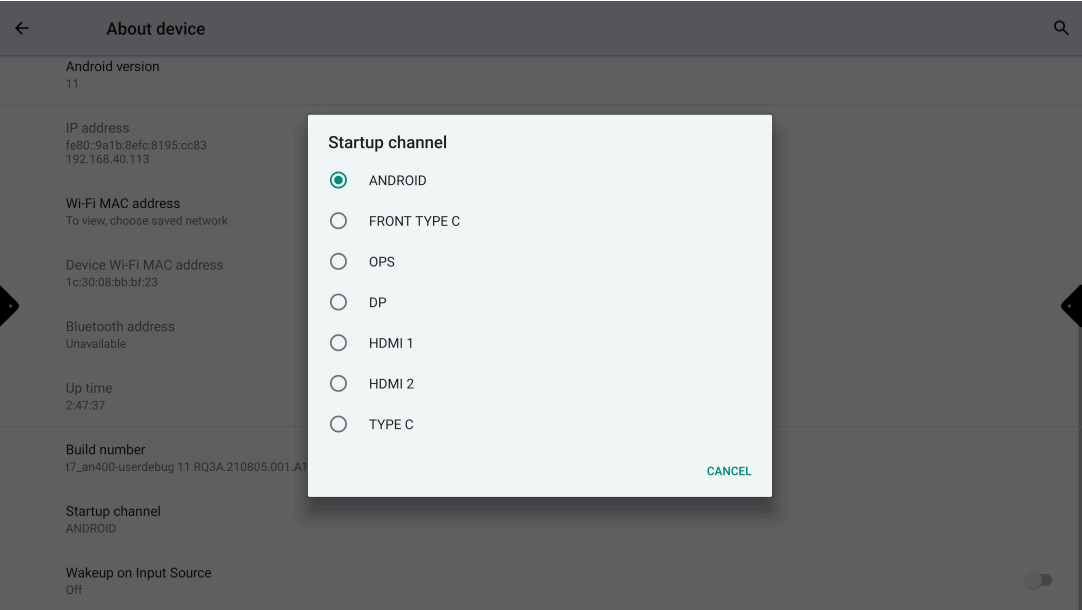The height and width of the screenshot is (610, 1082).
Task: Select the TYPE C radio option
Action: pyautogui.click(x=339, y=424)
